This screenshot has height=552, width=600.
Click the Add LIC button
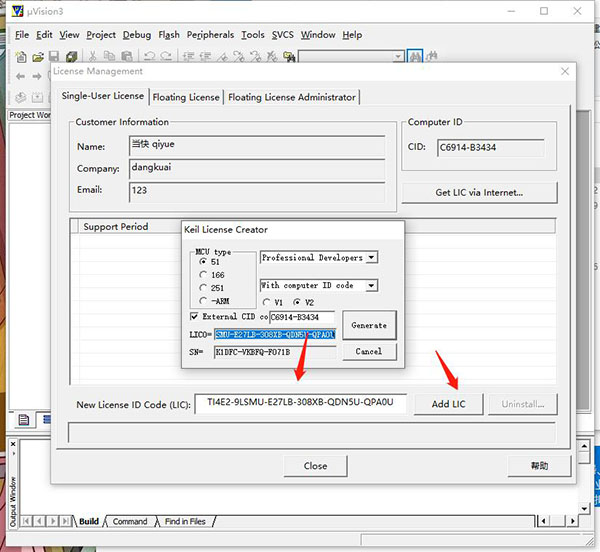click(x=448, y=404)
